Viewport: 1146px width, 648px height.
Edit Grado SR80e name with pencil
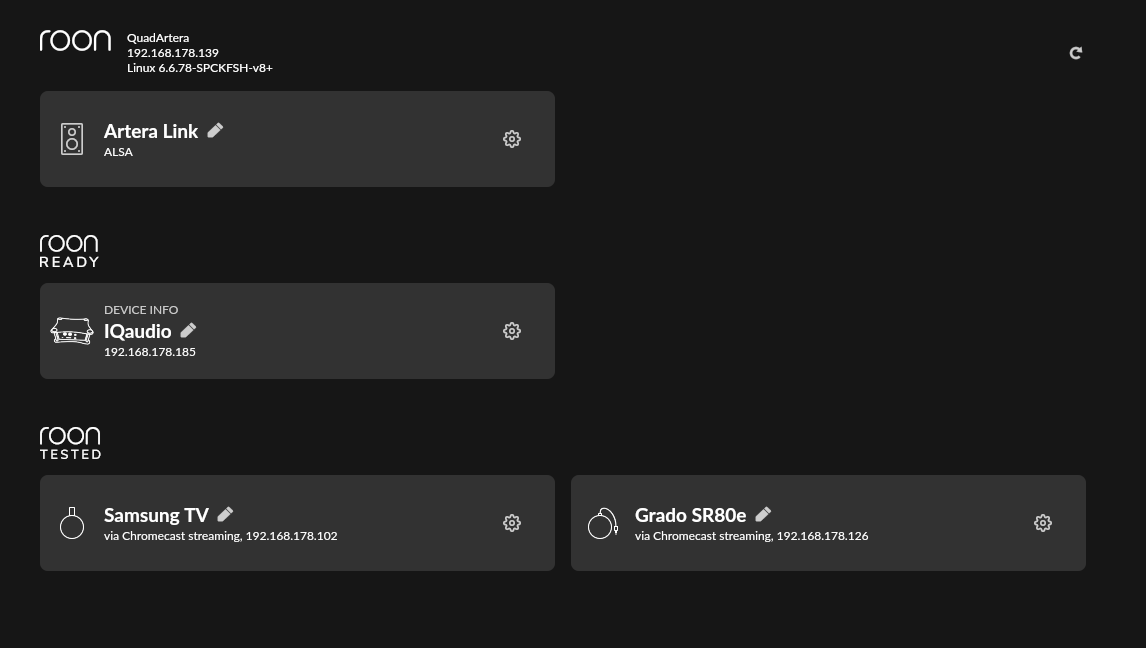(763, 514)
